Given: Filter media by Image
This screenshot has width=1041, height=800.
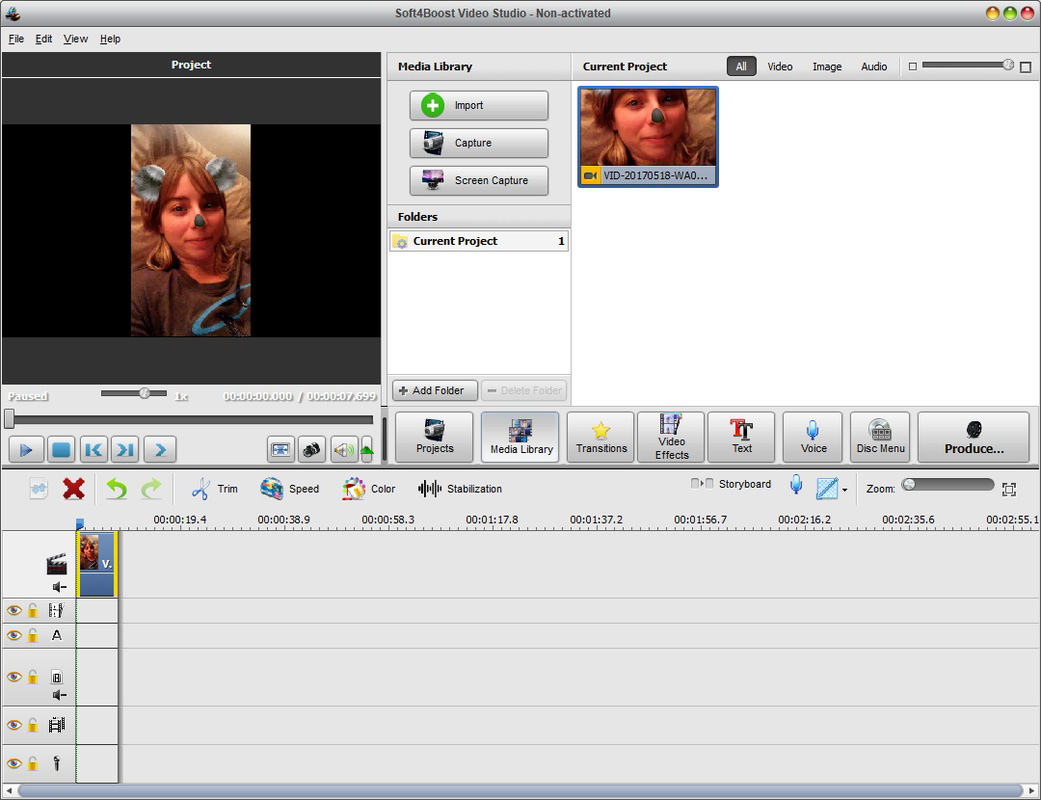Looking at the screenshot, I should [x=827, y=66].
